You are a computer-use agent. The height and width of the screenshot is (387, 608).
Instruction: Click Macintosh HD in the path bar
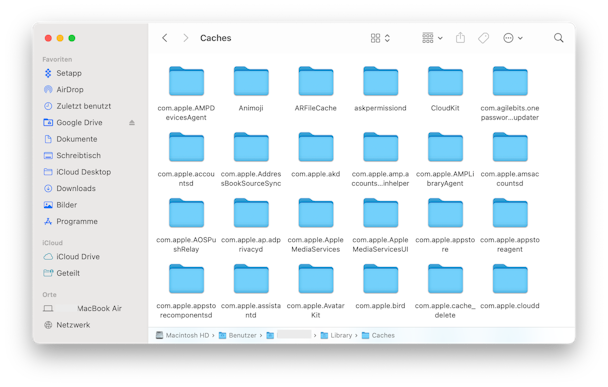[x=183, y=335]
